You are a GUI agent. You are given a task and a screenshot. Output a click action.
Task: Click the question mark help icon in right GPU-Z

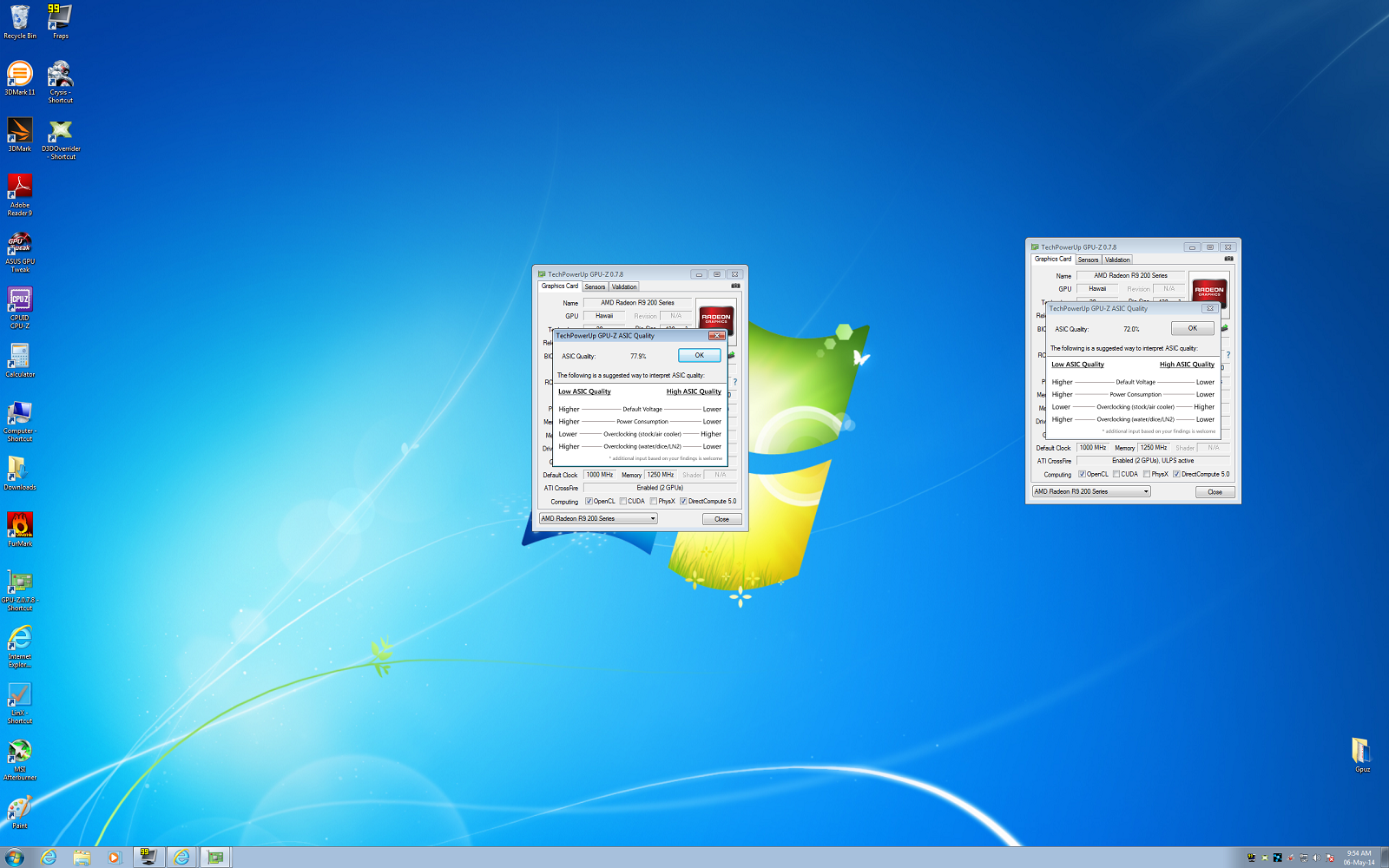(x=1228, y=355)
